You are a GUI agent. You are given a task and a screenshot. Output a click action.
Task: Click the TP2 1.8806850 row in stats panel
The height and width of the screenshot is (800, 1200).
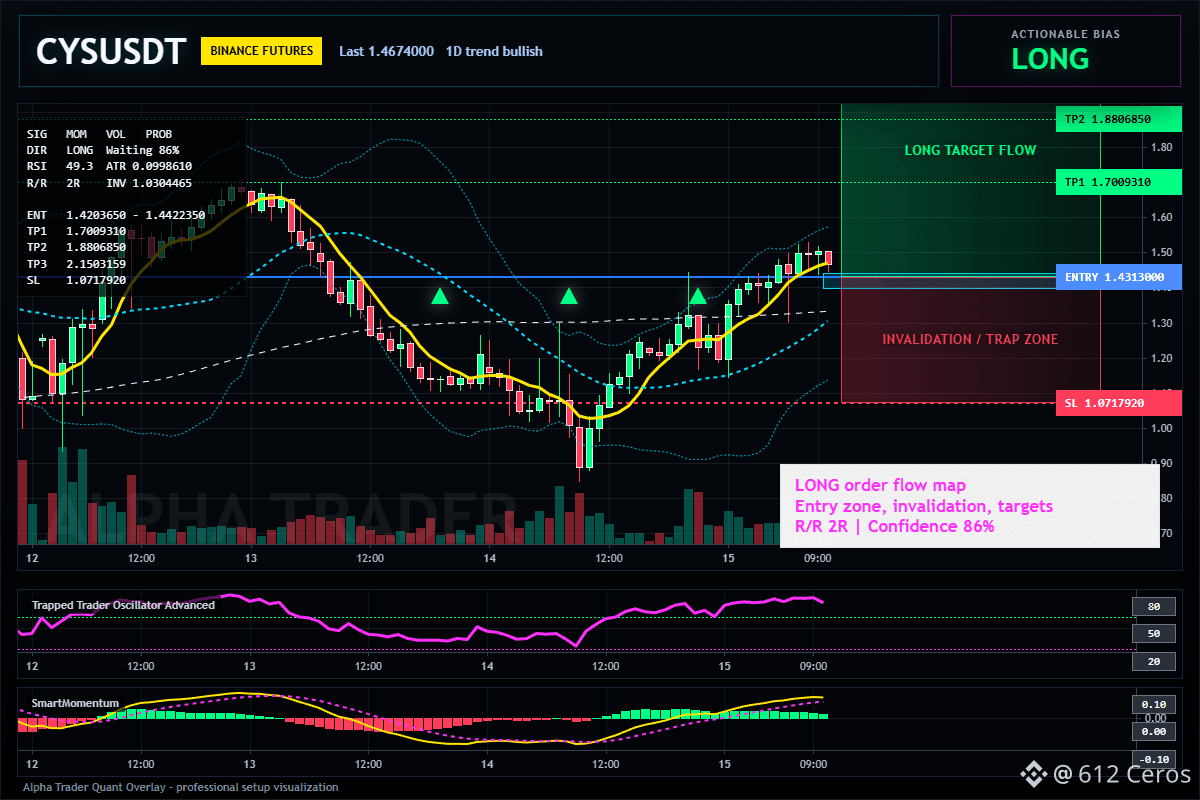click(77, 247)
